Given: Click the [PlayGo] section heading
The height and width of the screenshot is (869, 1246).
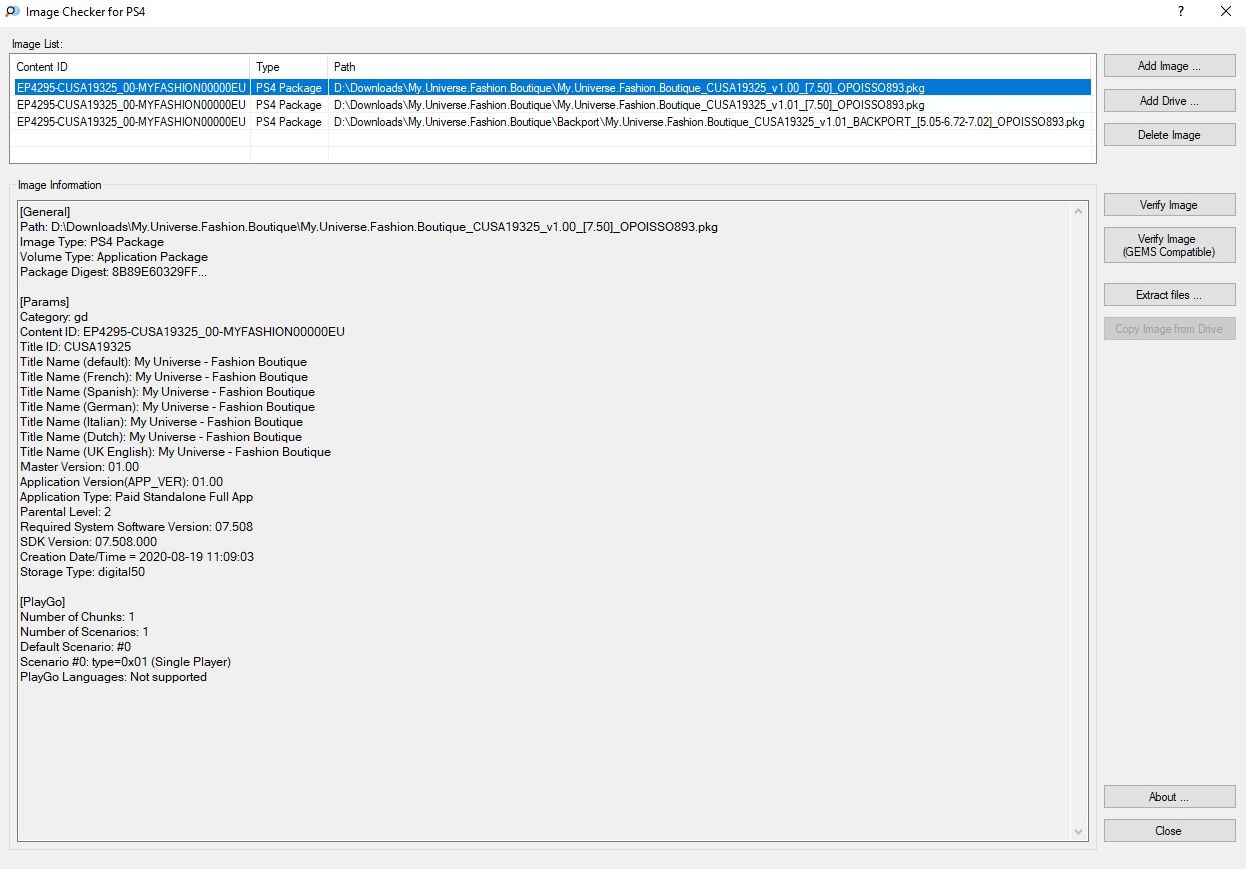Looking at the screenshot, I should (x=45, y=602).
